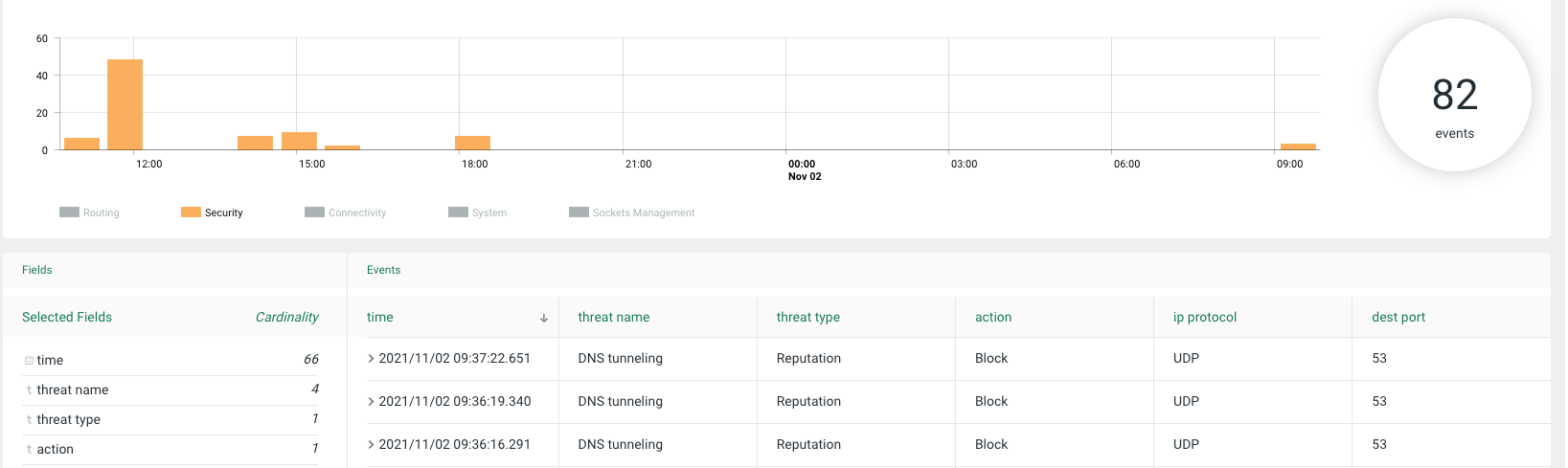Click the tallest bar before 12:00
The height and width of the screenshot is (468, 1568).
[x=125, y=104]
